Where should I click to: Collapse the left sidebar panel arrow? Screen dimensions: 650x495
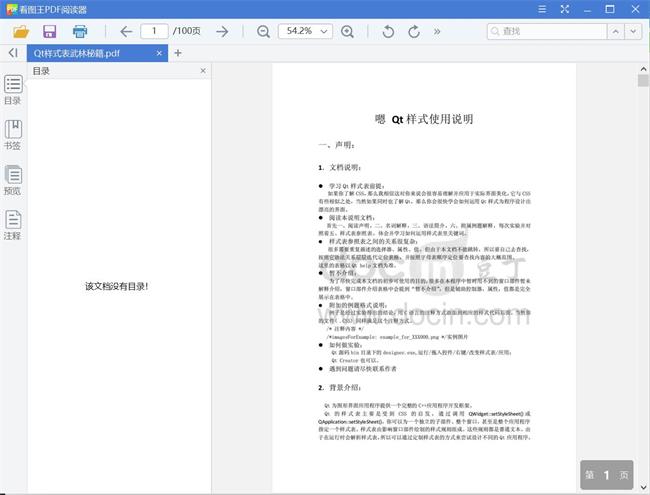coord(13,53)
